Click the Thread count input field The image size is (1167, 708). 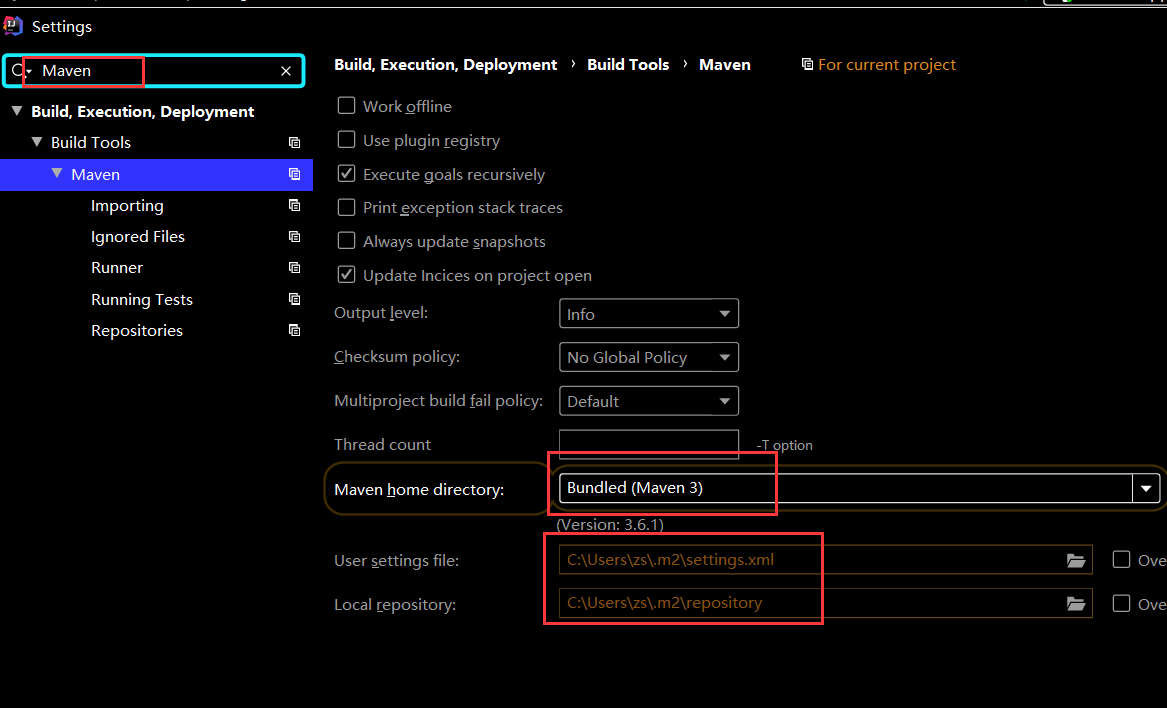click(x=649, y=444)
